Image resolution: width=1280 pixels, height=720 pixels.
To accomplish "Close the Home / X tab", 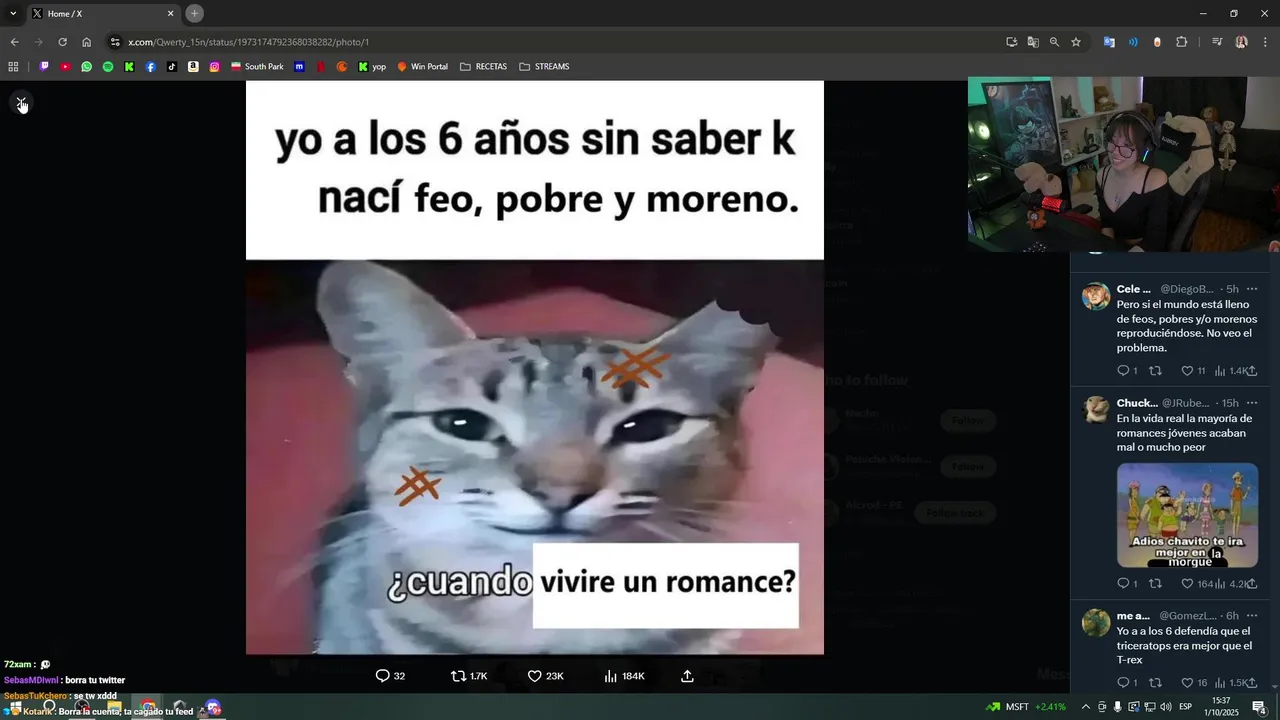I will pos(170,14).
